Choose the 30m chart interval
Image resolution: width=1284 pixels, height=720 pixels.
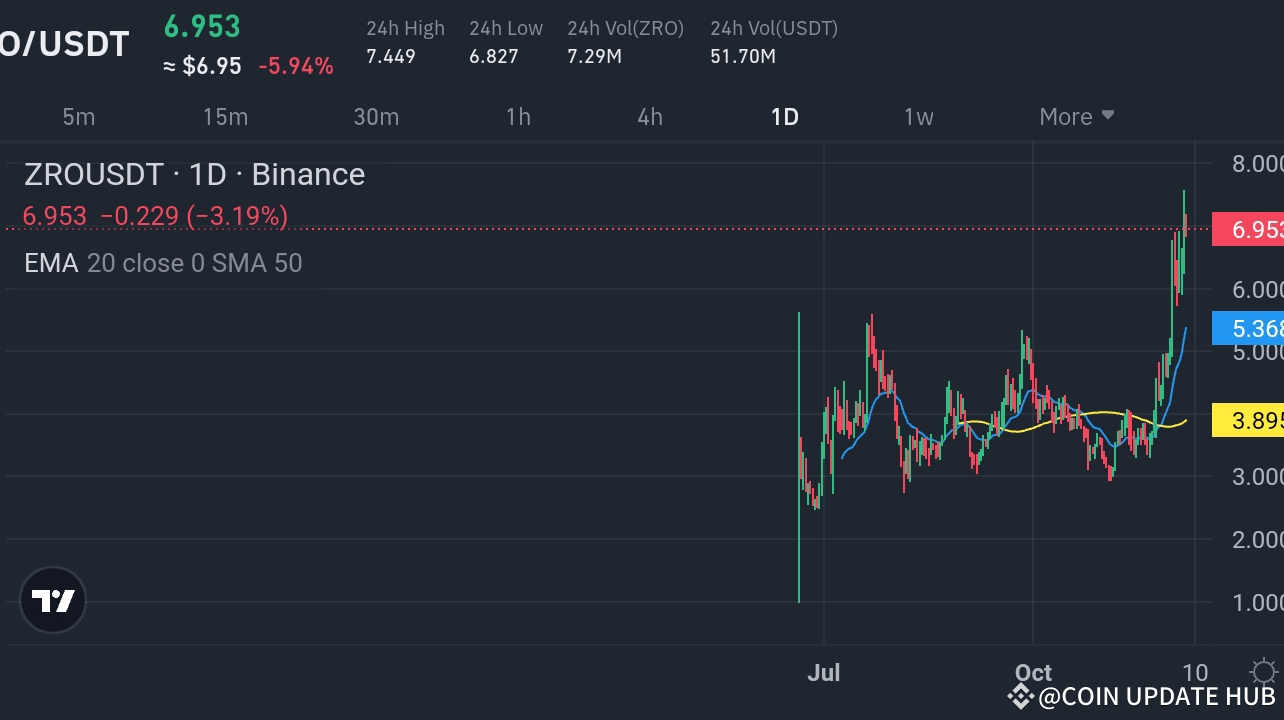(x=376, y=117)
